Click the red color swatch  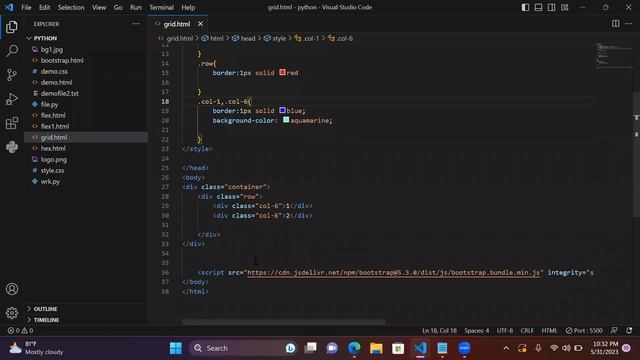pyautogui.click(x=282, y=72)
